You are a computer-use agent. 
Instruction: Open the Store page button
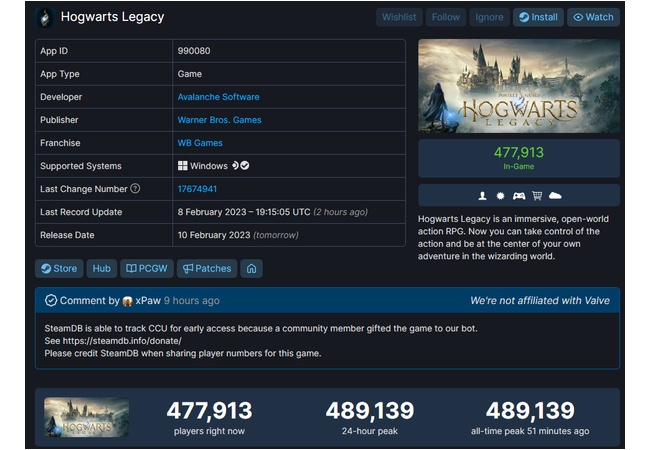[x=59, y=269]
